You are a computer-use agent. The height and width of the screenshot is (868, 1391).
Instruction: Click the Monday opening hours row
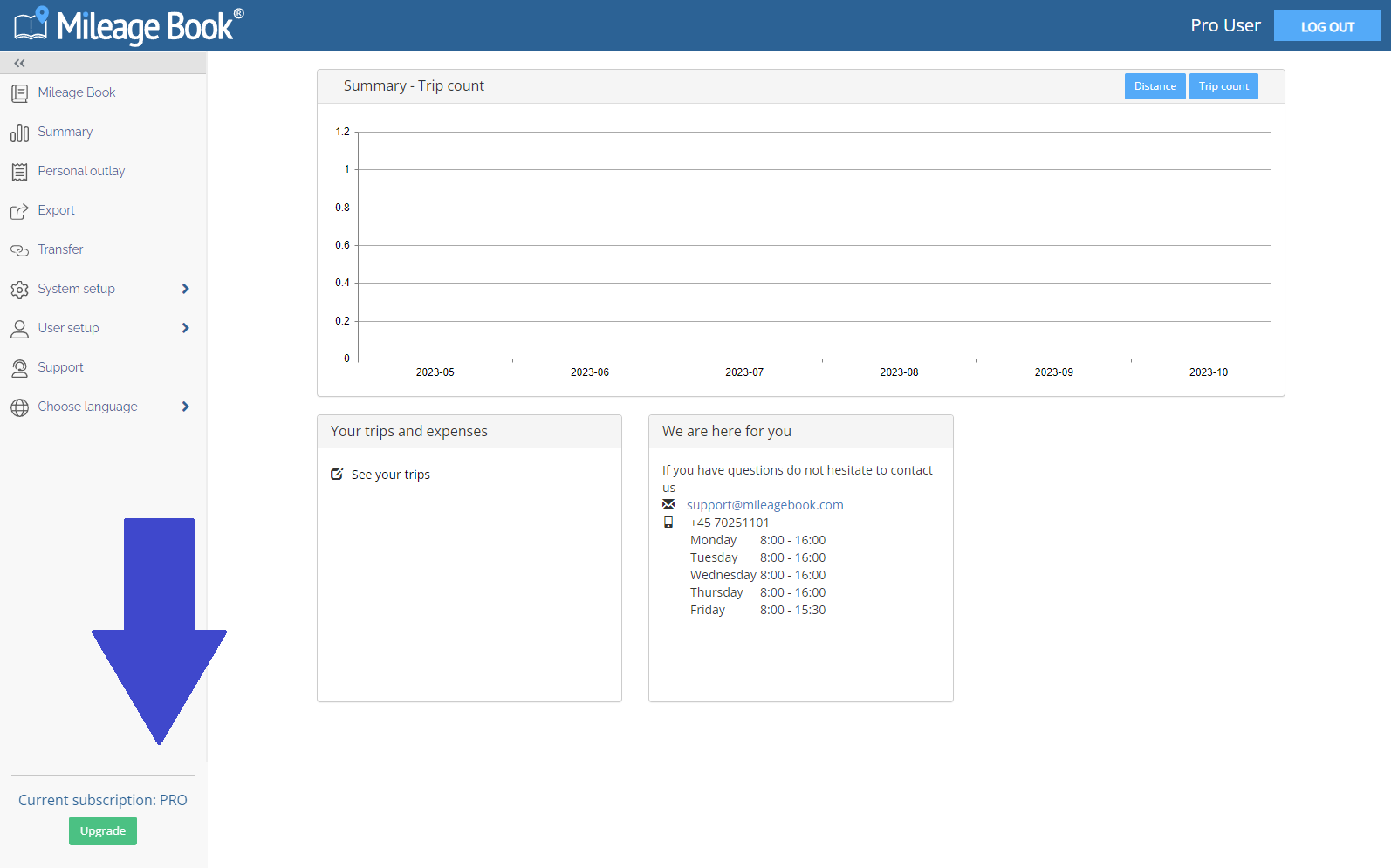pos(757,540)
